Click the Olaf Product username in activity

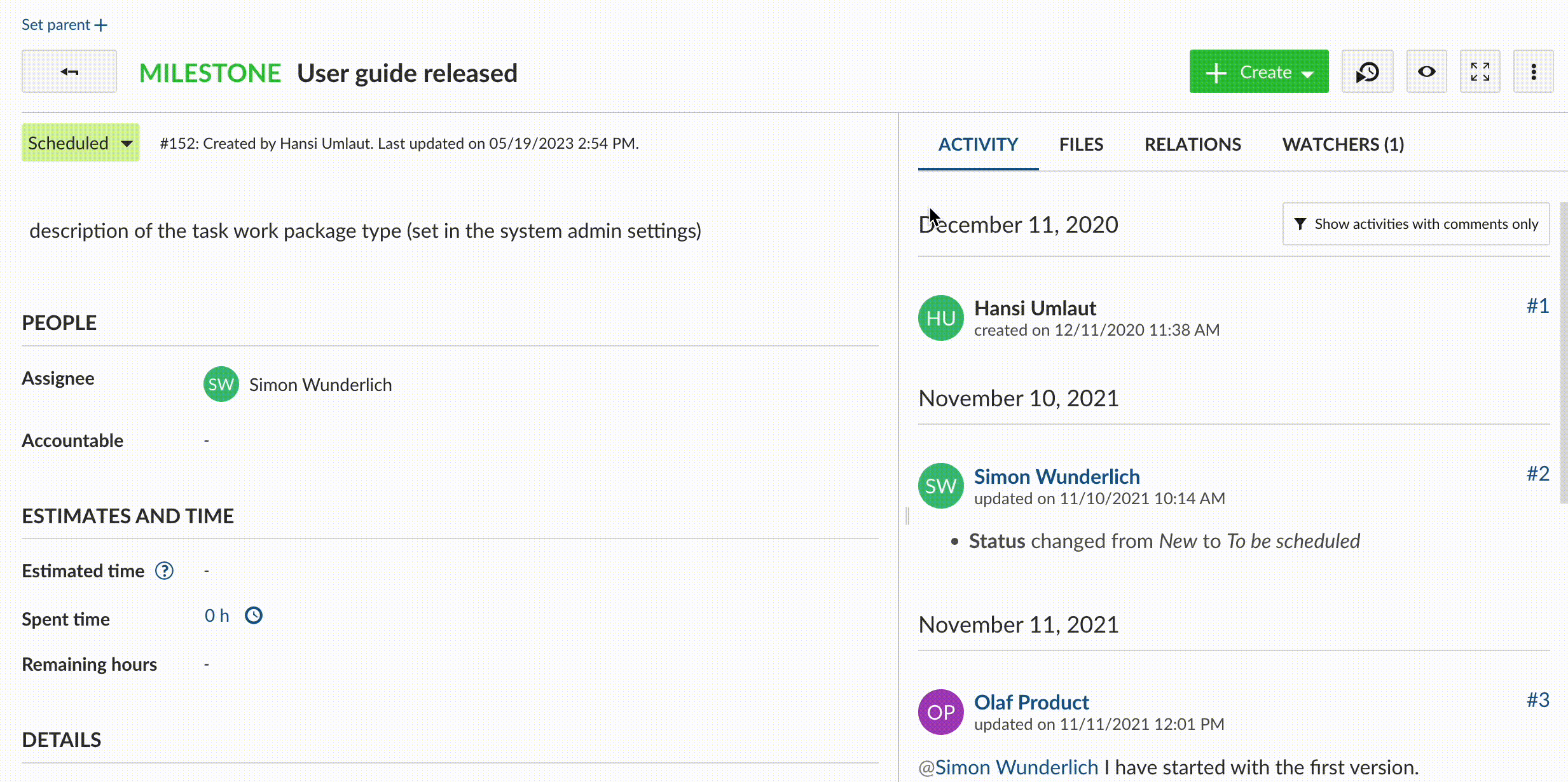[1032, 701]
